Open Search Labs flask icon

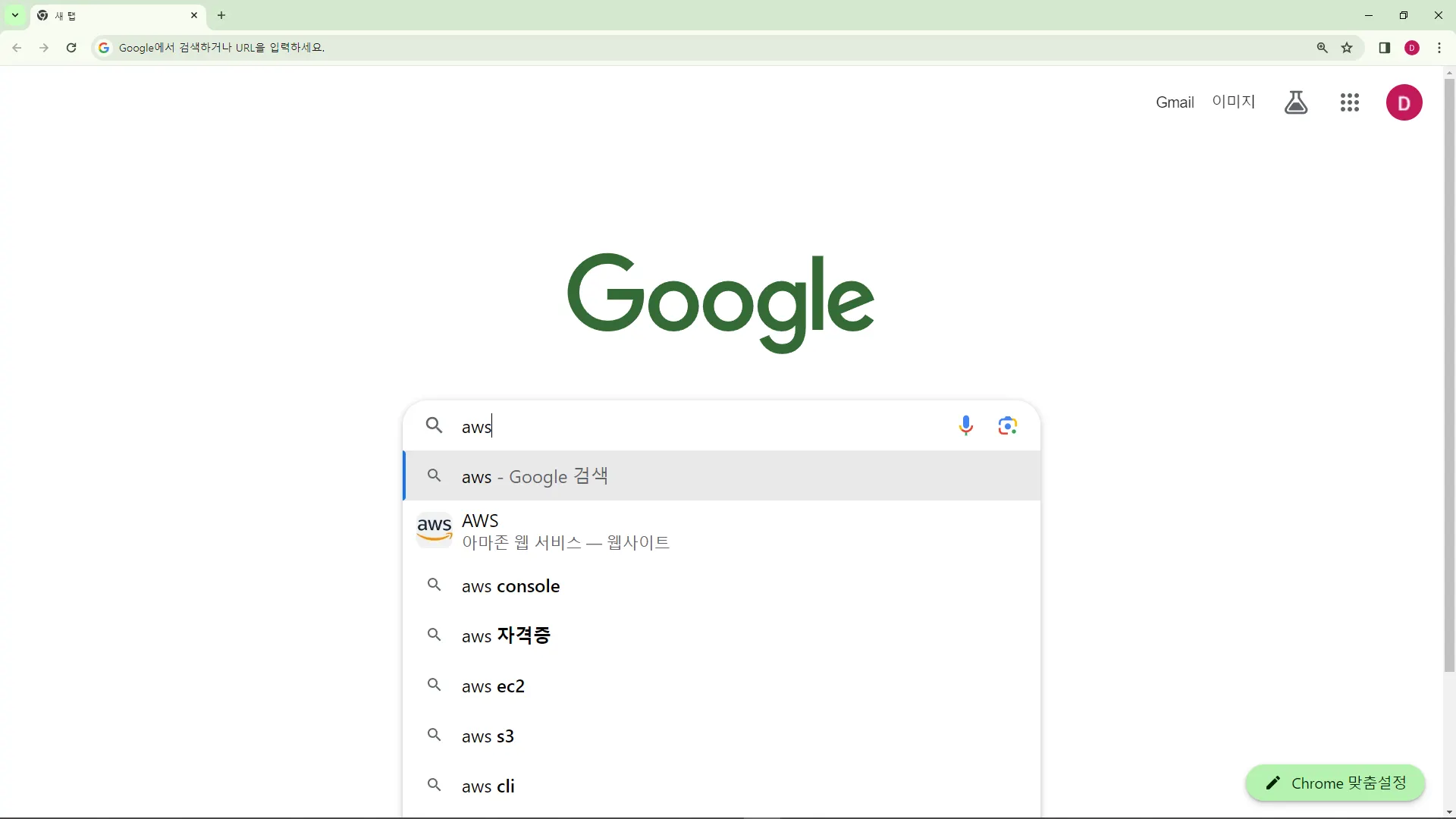click(x=1295, y=102)
